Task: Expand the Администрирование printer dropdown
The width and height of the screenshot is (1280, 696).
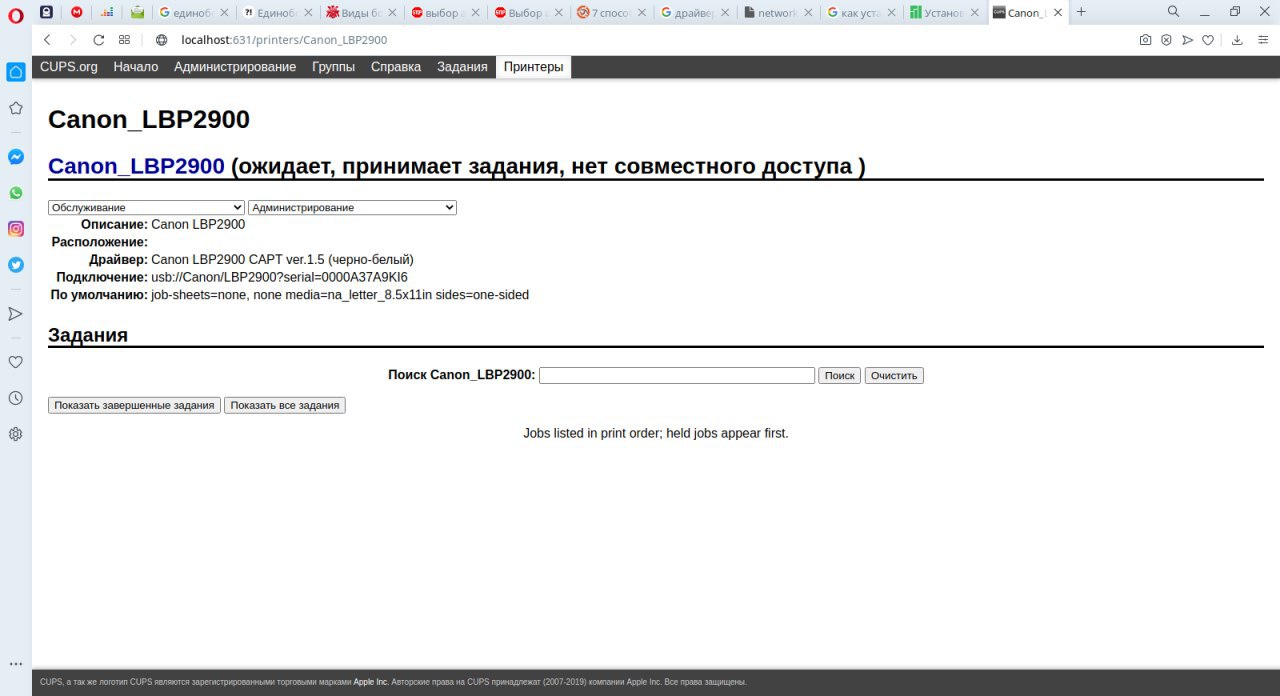Action: (352, 207)
